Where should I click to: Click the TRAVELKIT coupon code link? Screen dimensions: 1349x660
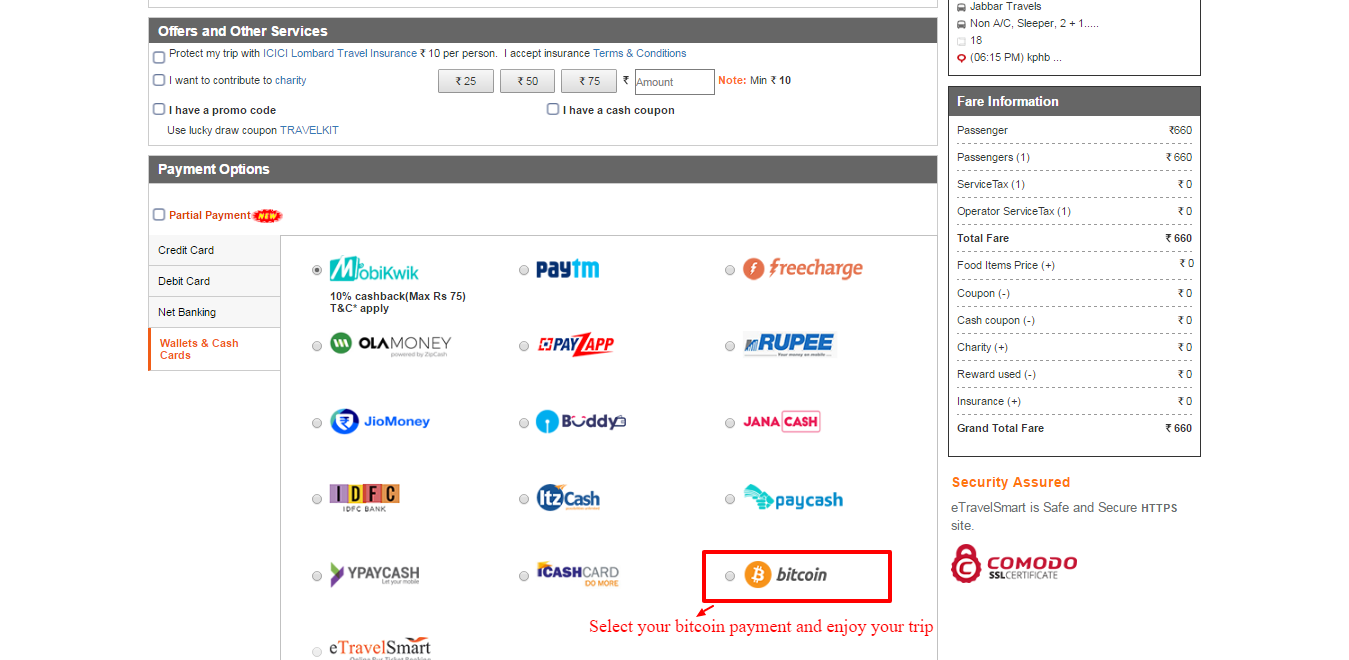click(x=309, y=130)
